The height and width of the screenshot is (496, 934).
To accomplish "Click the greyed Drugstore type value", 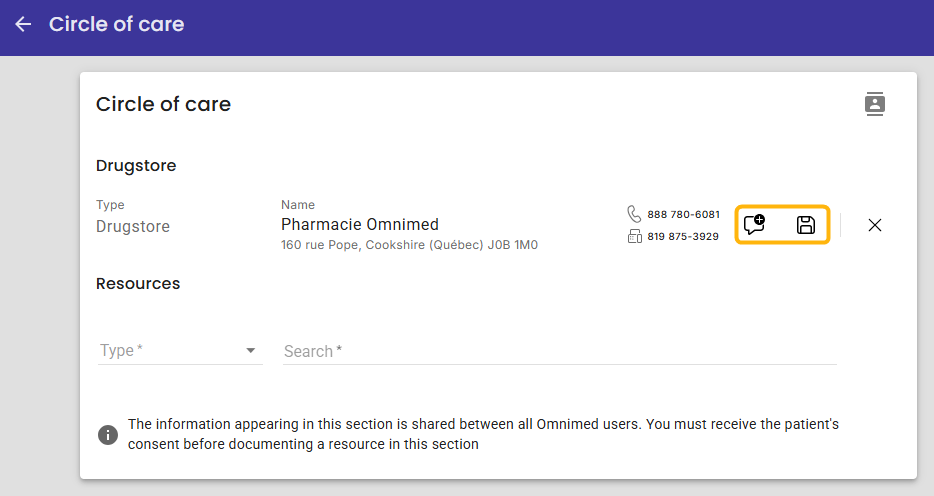I will tap(133, 226).
